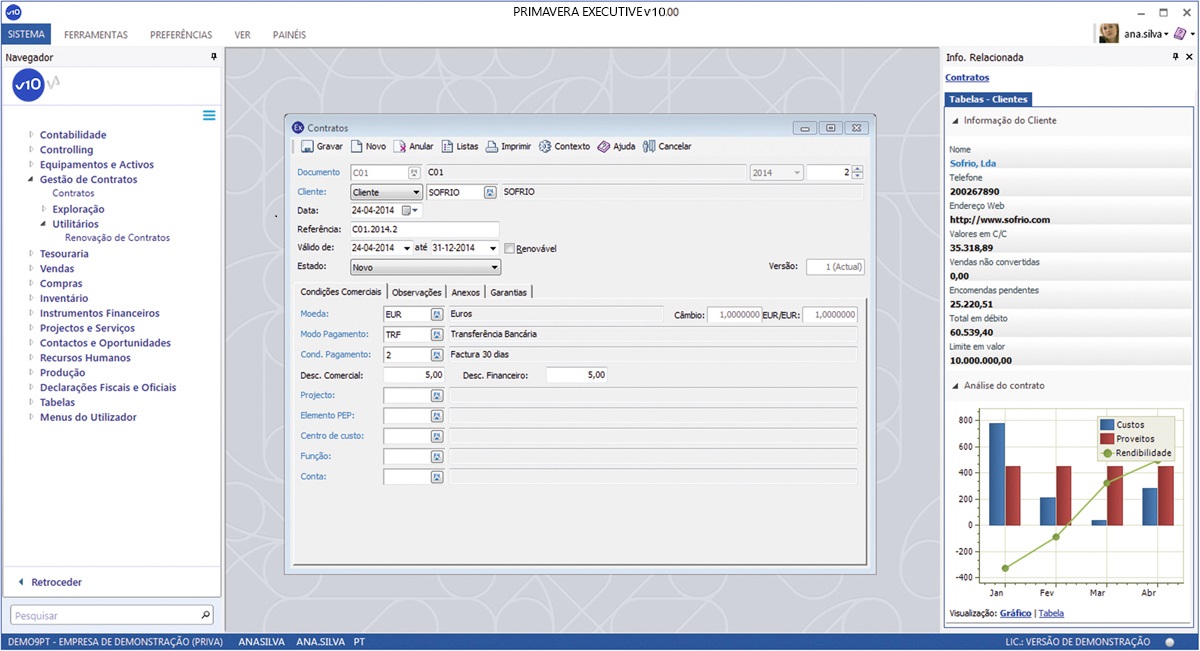This screenshot has width=1200, height=651.
Task: Open the até end date dropdown
Action: [494, 248]
